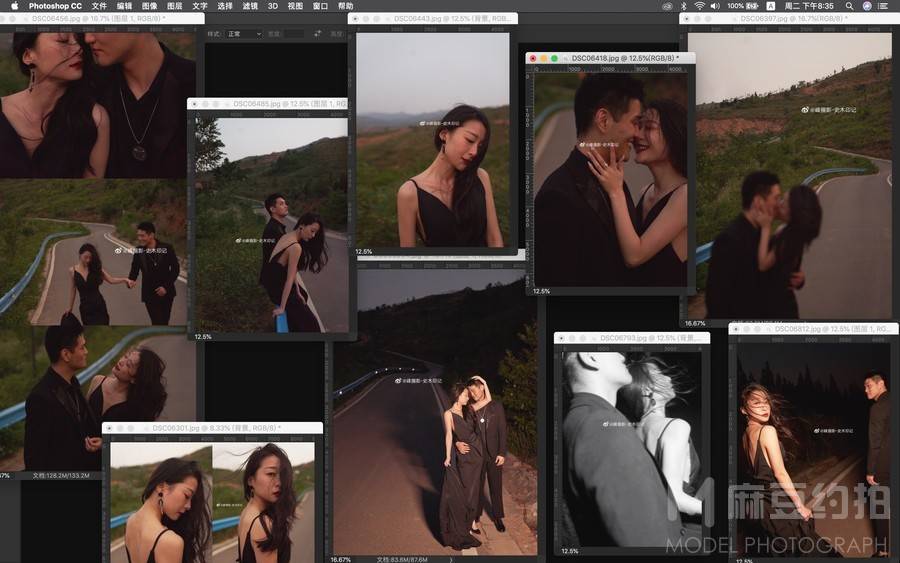Click the two-portrait canvas in DSC06301

pyautogui.click(x=212, y=502)
